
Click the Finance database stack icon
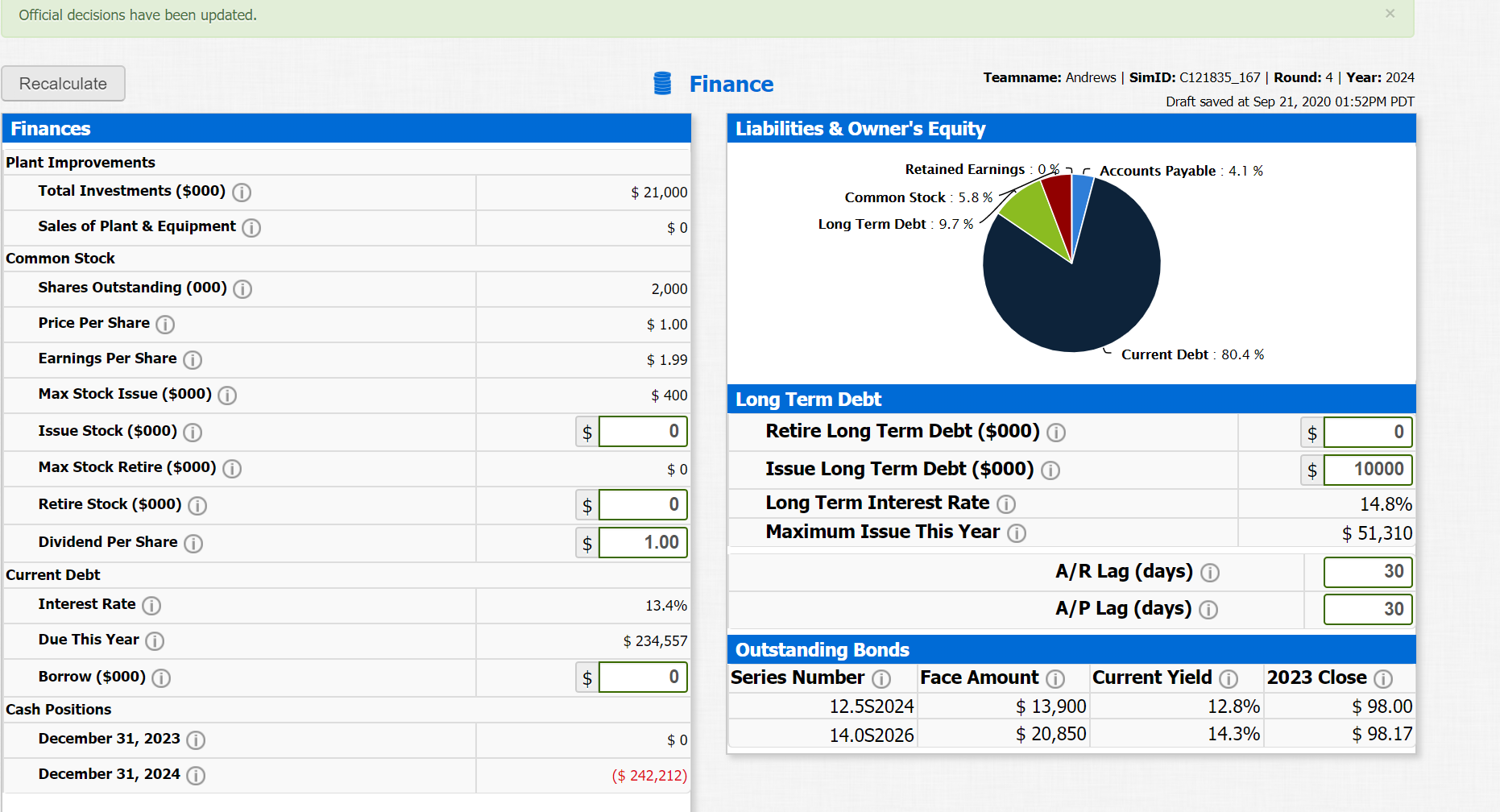[662, 83]
